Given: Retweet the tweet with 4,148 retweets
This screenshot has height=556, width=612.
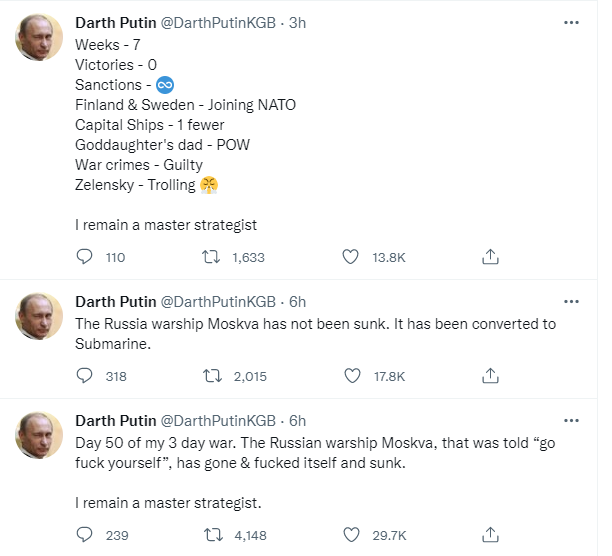Looking at the screenshot, I should click(x=213, y=535).
